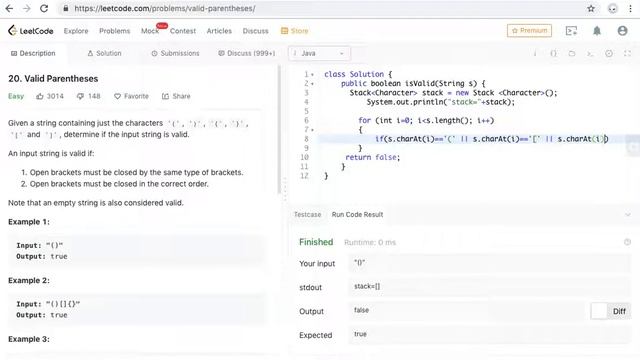The image size is (640, 360).
Task: Click the description panel scrollbar
Action: [x=280, y=130]
